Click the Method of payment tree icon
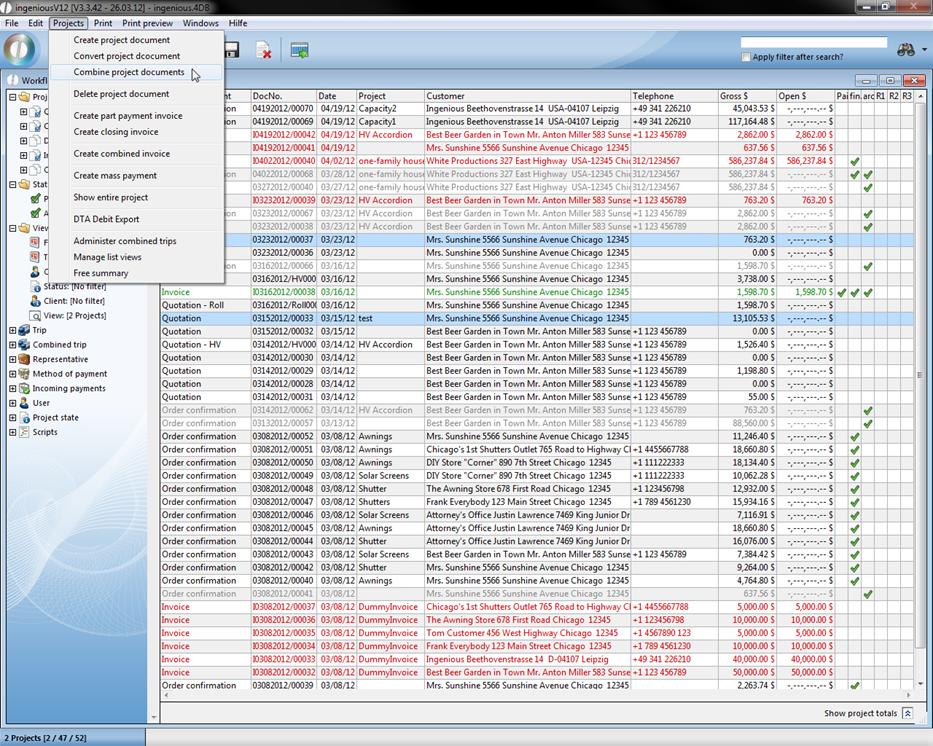 tap(24, 374)
